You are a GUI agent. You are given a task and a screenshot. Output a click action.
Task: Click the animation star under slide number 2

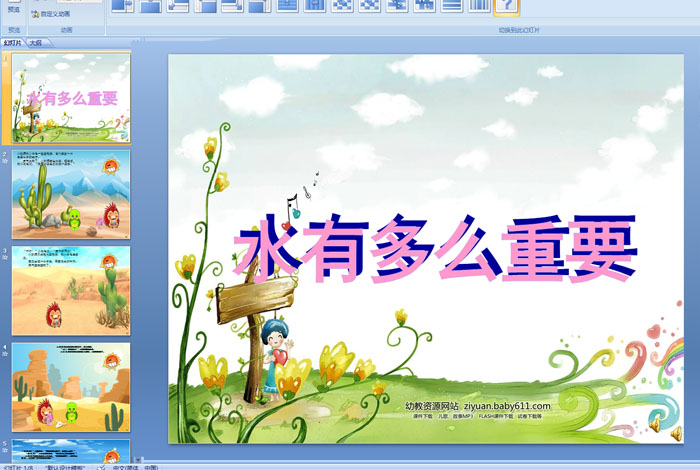(x=5, y=161)
